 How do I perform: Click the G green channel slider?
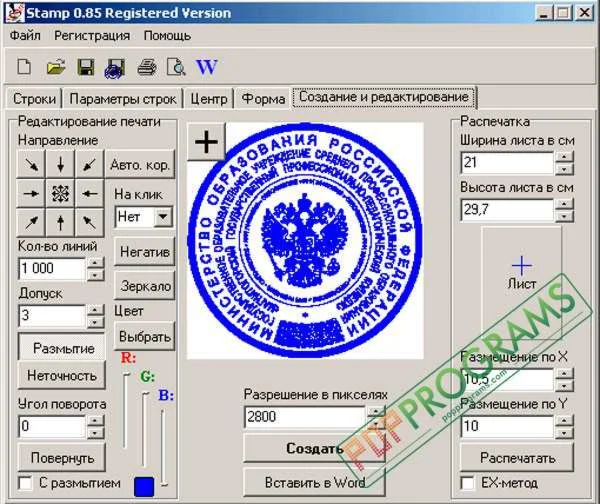(x=145, y=429)
